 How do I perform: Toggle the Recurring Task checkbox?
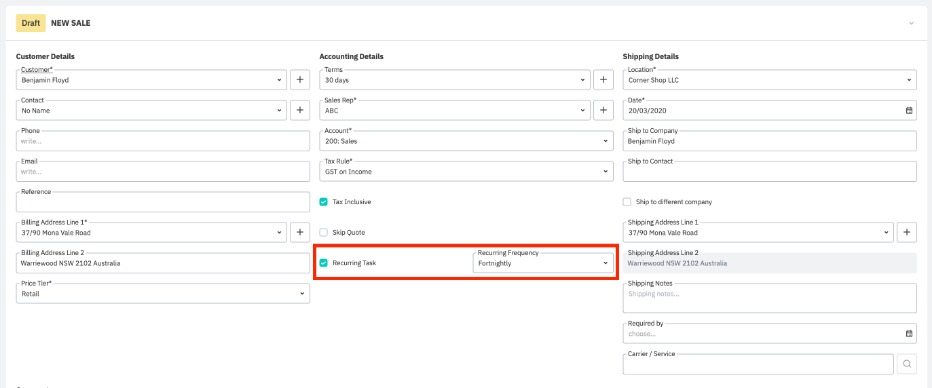(x=323, y=263)
